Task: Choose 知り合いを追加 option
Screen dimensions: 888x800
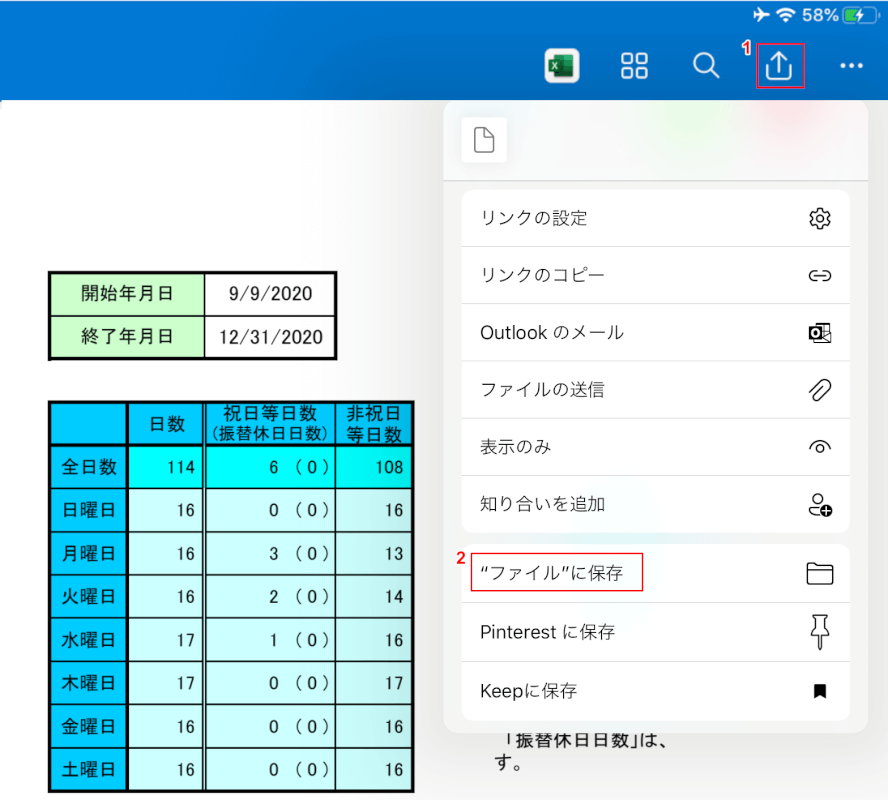Action: pos(655,504)
